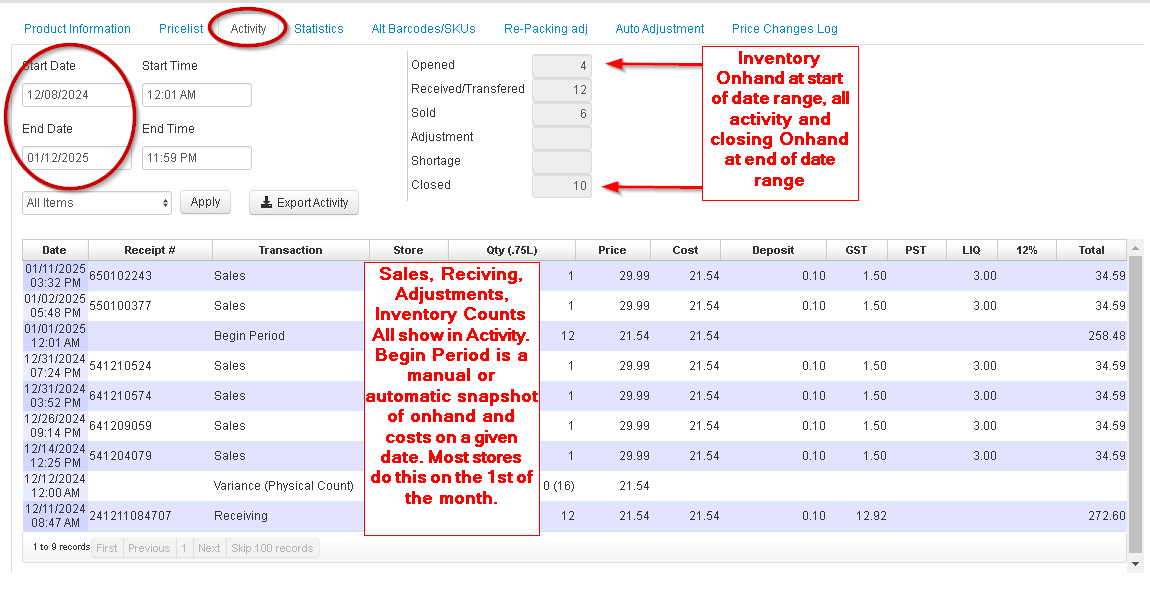Click the Apply button
Image resolution: width=1150 pixels, height=604 pixels.
click(205, 202)
